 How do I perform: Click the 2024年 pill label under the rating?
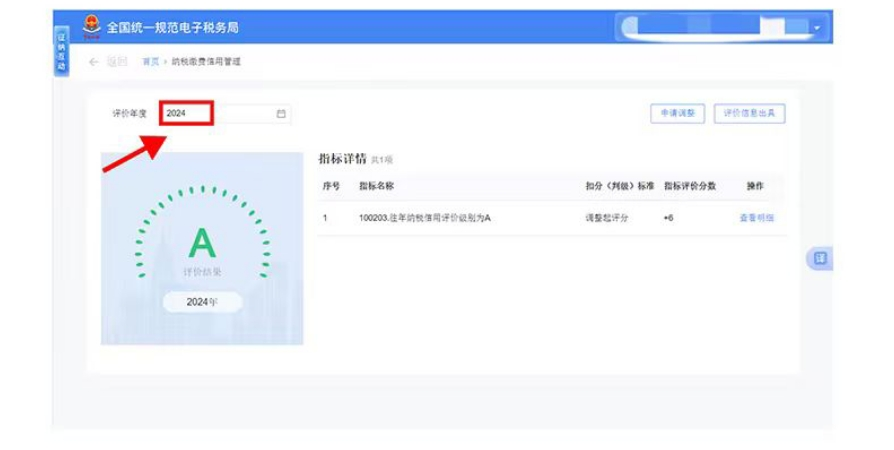[202, 302]
